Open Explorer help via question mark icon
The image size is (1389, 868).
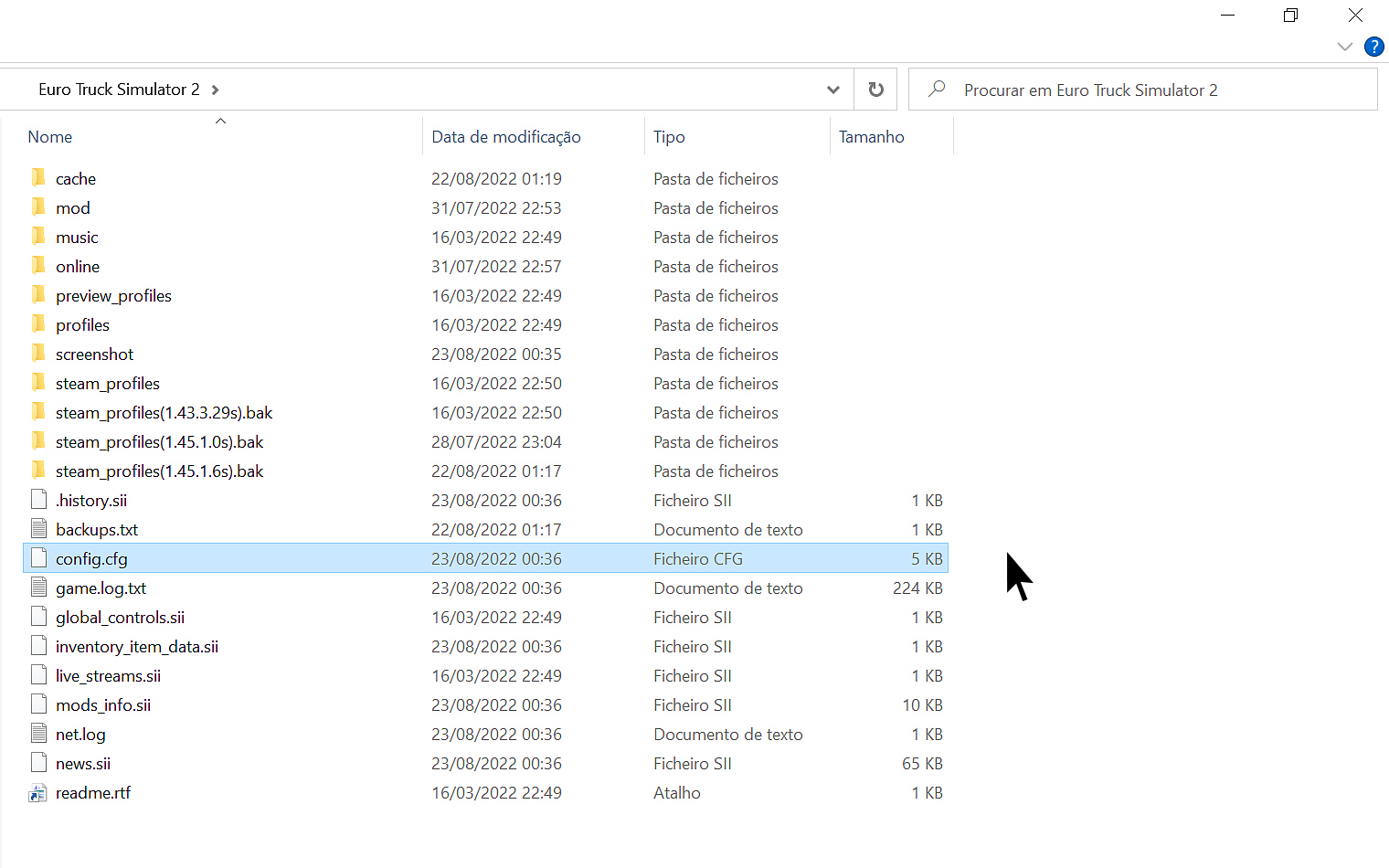point(1373,47)
